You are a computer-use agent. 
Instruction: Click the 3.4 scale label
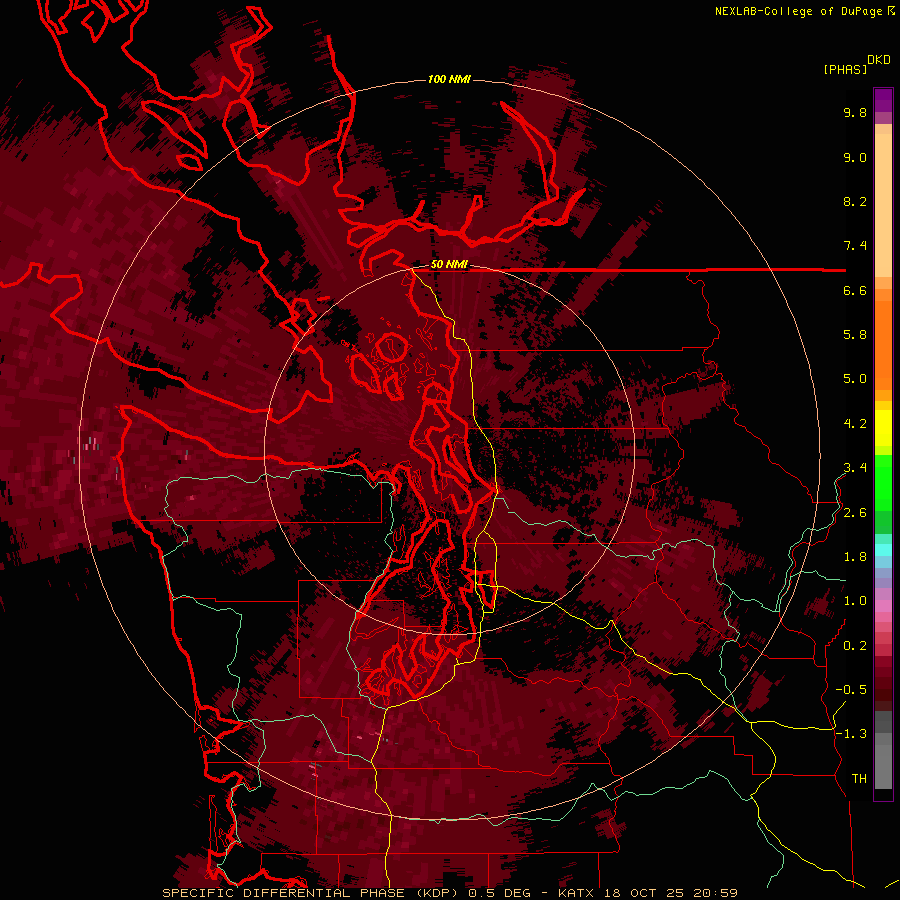[x=855, y=468]
